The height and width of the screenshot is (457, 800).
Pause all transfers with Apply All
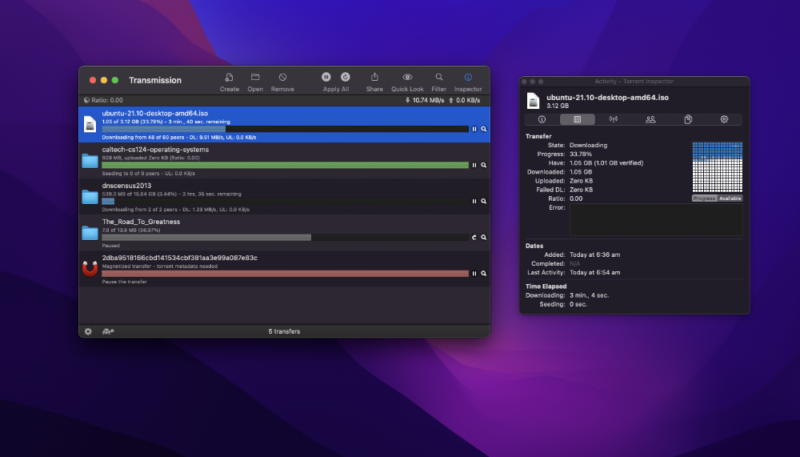coord(326,77)
